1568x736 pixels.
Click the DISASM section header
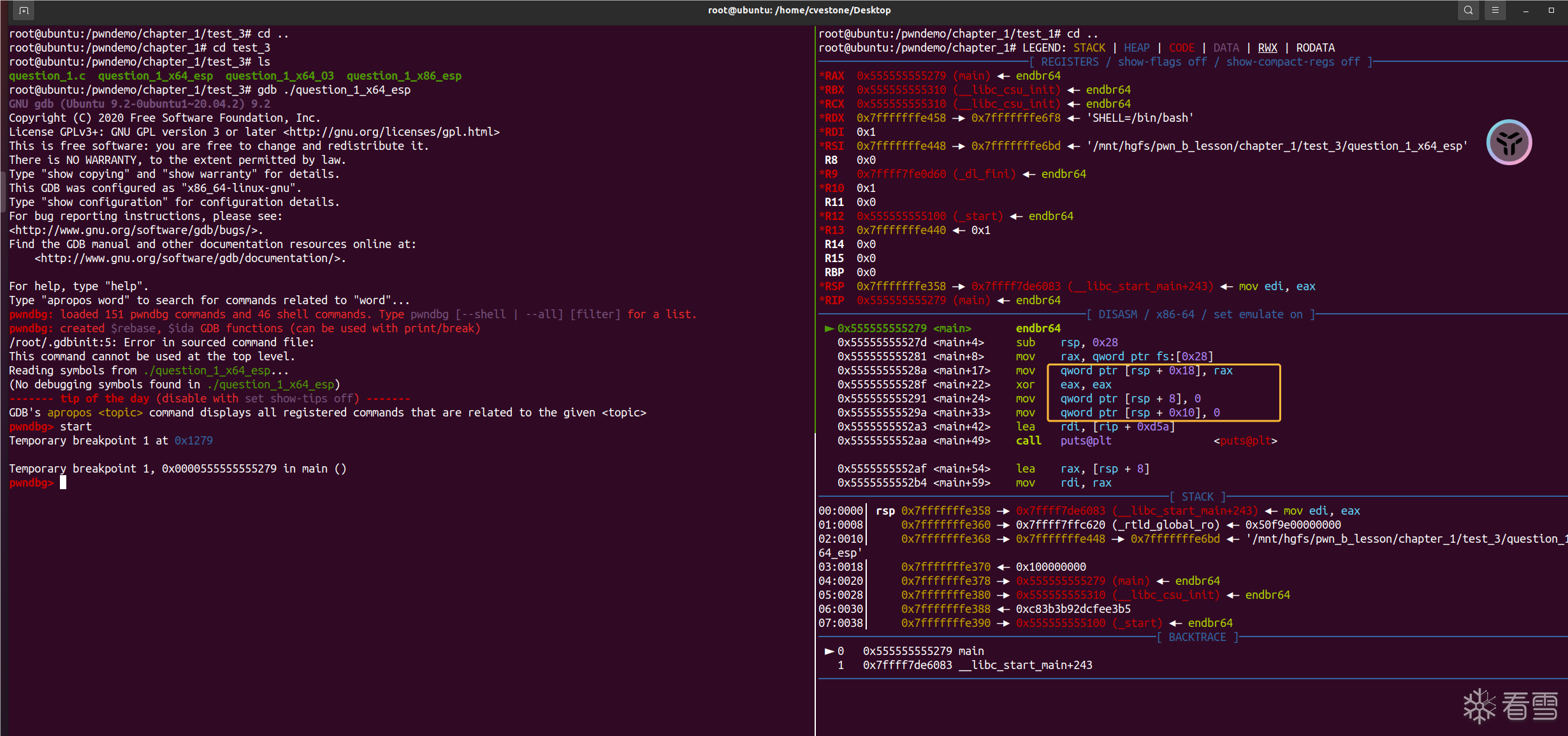(x=1117, y=314)
